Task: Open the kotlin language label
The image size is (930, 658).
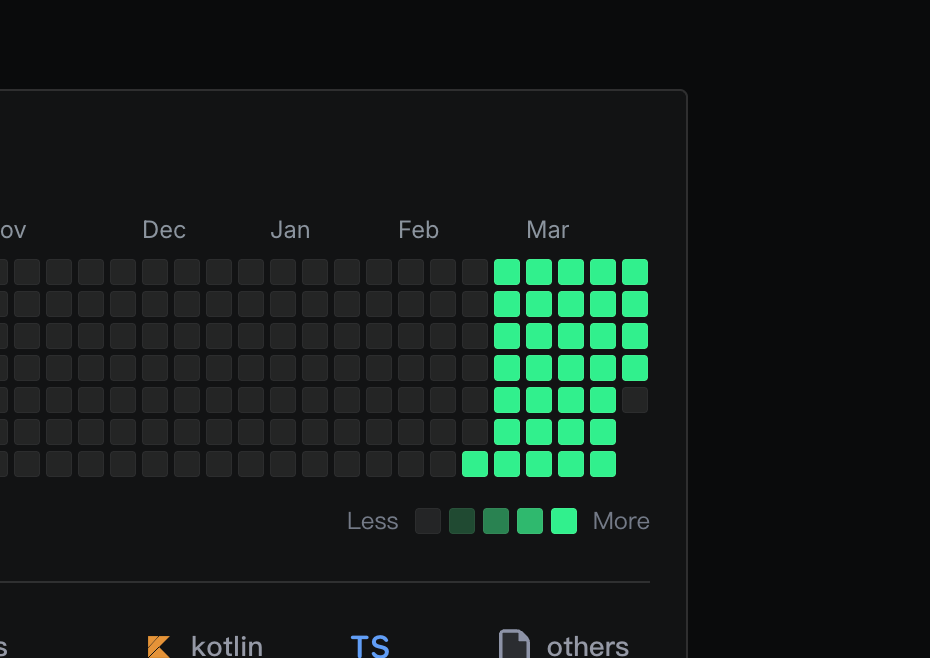Action: coord(227,646)
